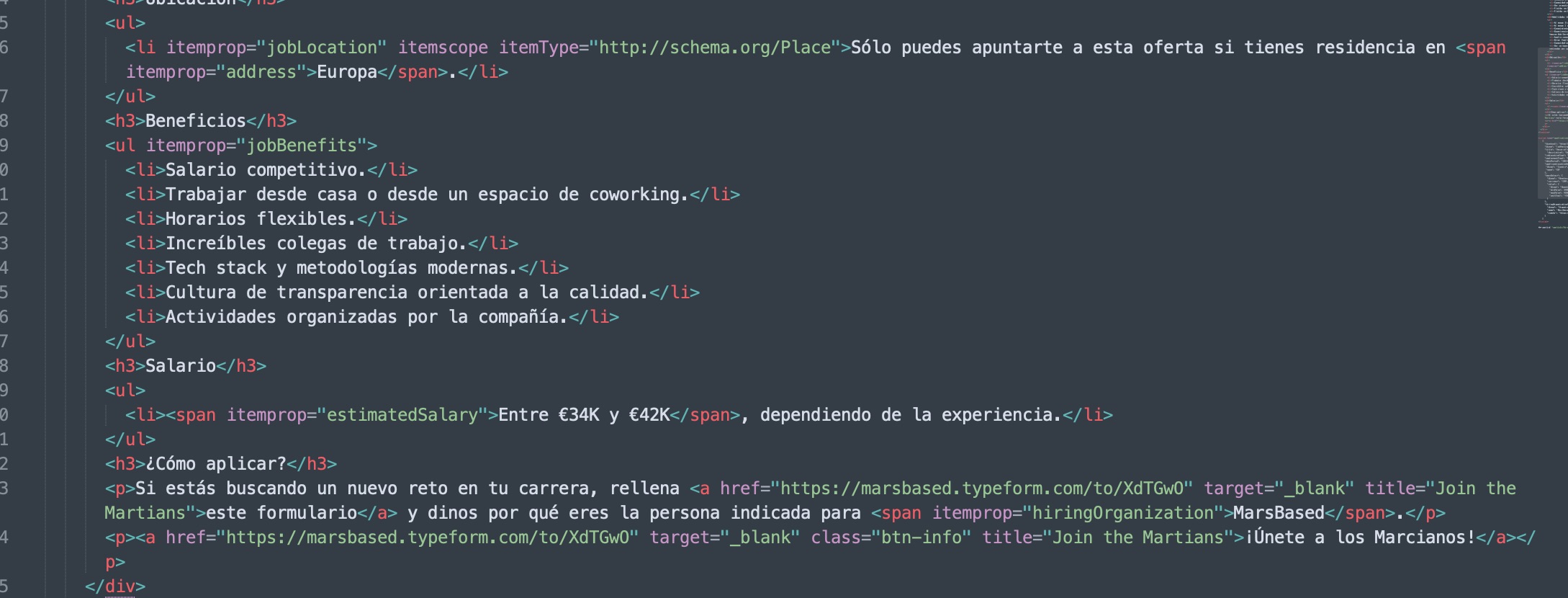The height and width of the screenshot is (598, 1568).
Task: Click on 'Increíbles colegas de trabajo.' text
Action: pos(316,244)
